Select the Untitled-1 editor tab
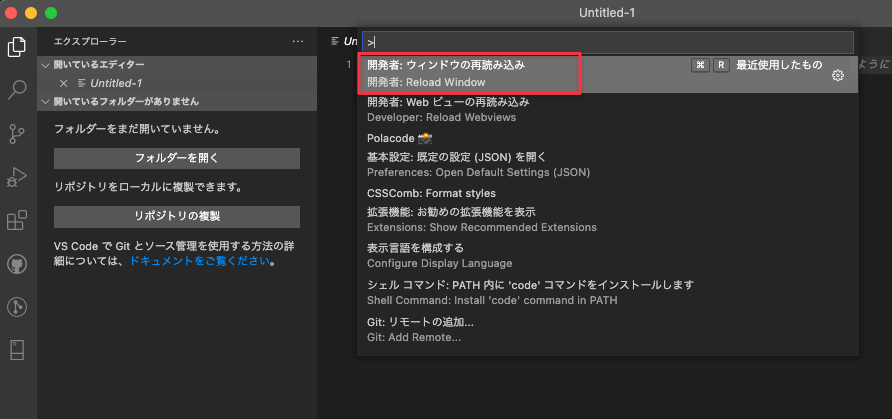Viewport: 892px width, 419px height. 344,42
